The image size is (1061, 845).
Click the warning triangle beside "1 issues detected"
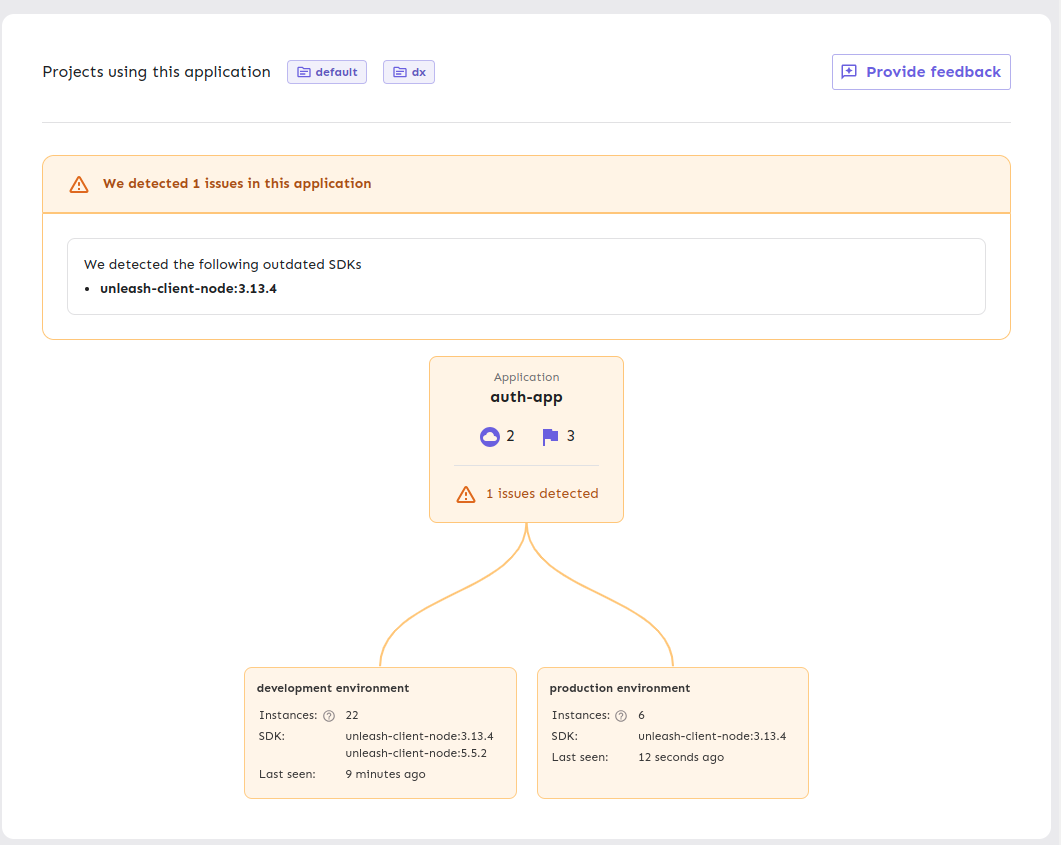465,493
